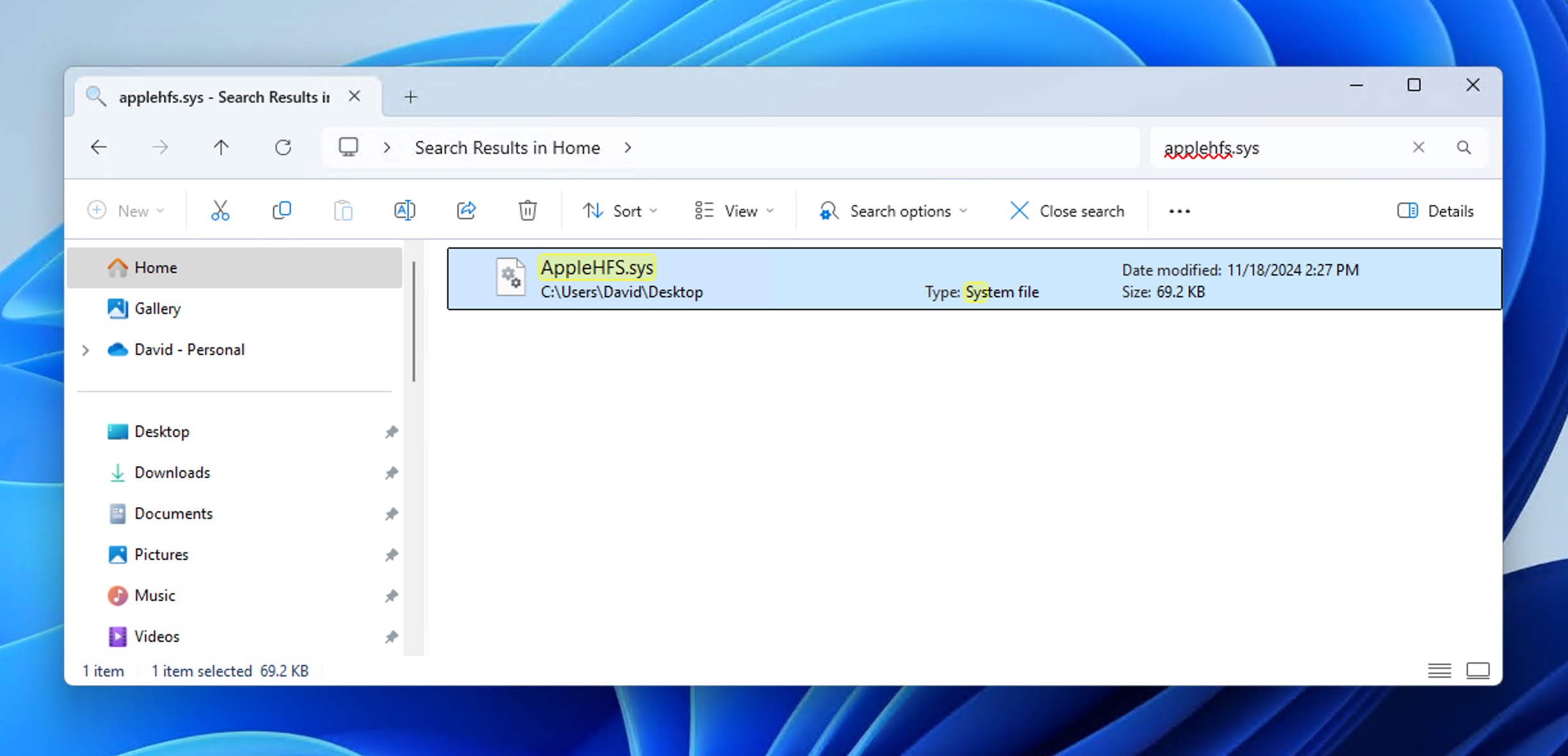This screenshot has height=756, width=1568.
Task: Click the Paste icon in toolbar
Action: click(343, 211)
